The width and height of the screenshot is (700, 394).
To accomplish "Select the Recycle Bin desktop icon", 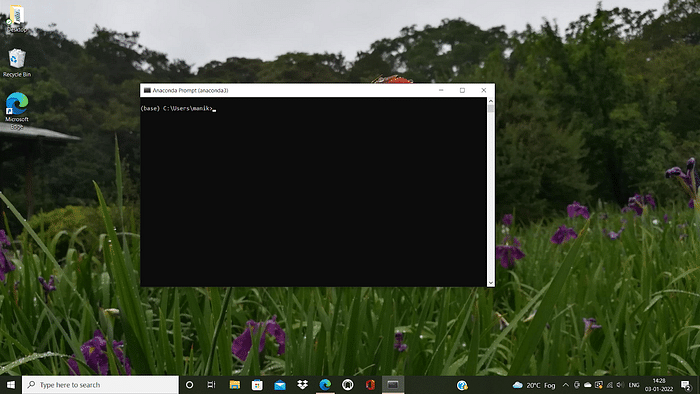I will tap(17, 63).
